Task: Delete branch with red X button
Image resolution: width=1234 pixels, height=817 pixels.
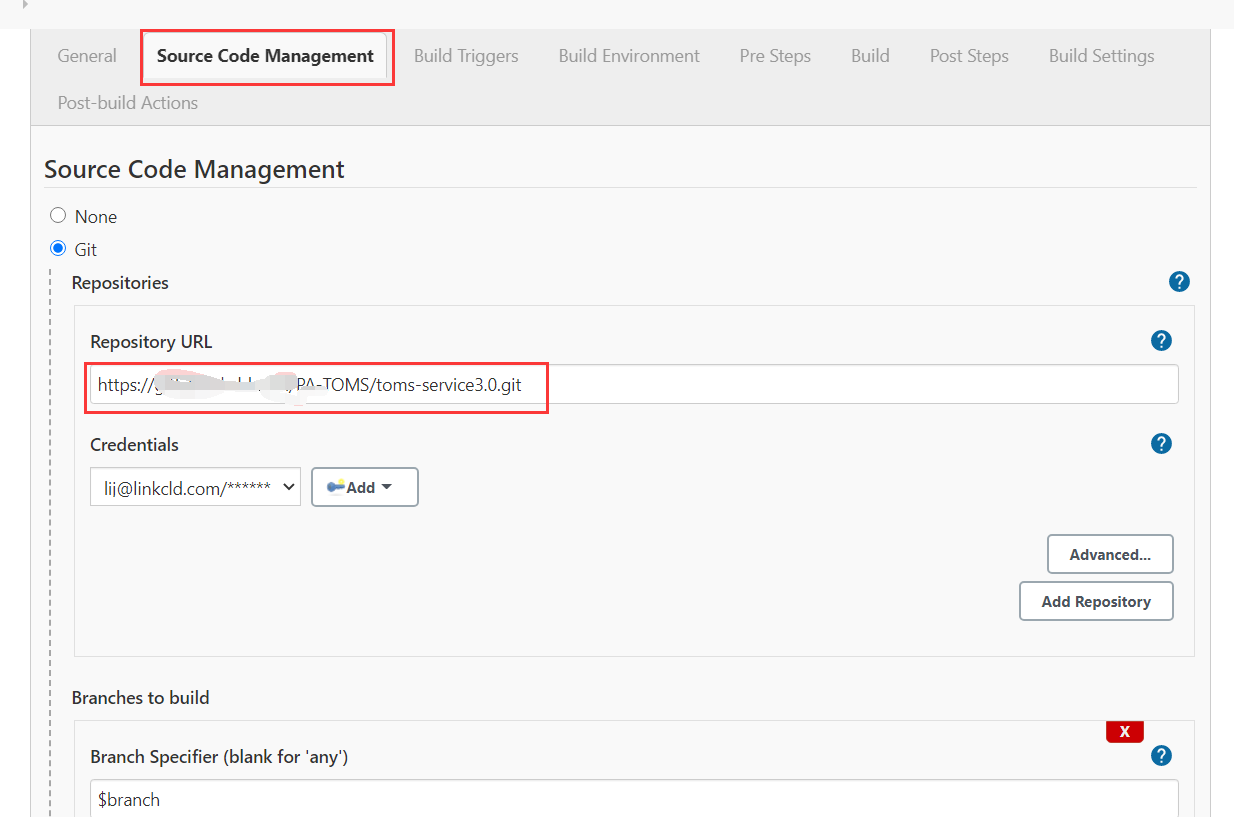Action: click(1124, 732)
